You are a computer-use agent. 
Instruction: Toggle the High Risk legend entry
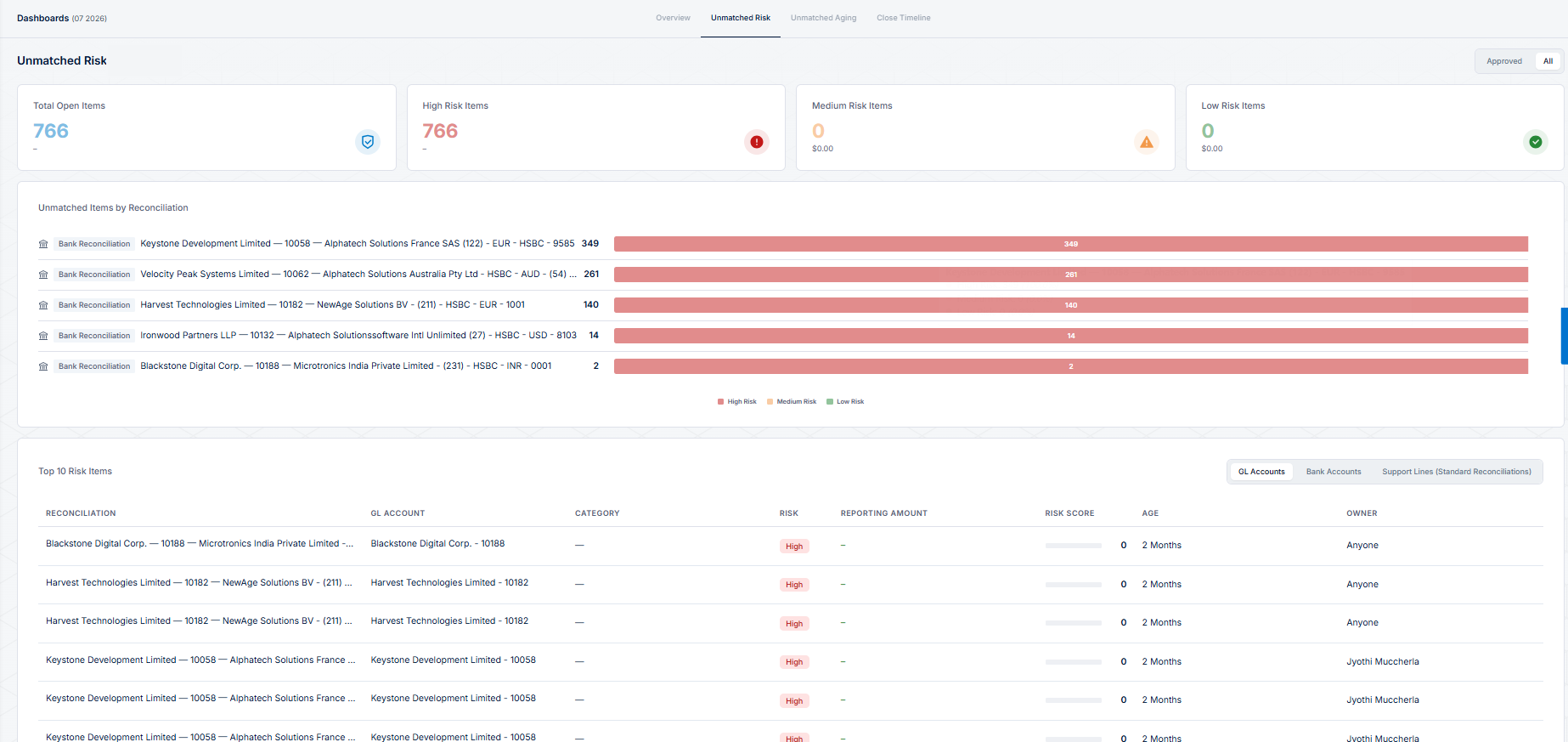tap(737, 402)
